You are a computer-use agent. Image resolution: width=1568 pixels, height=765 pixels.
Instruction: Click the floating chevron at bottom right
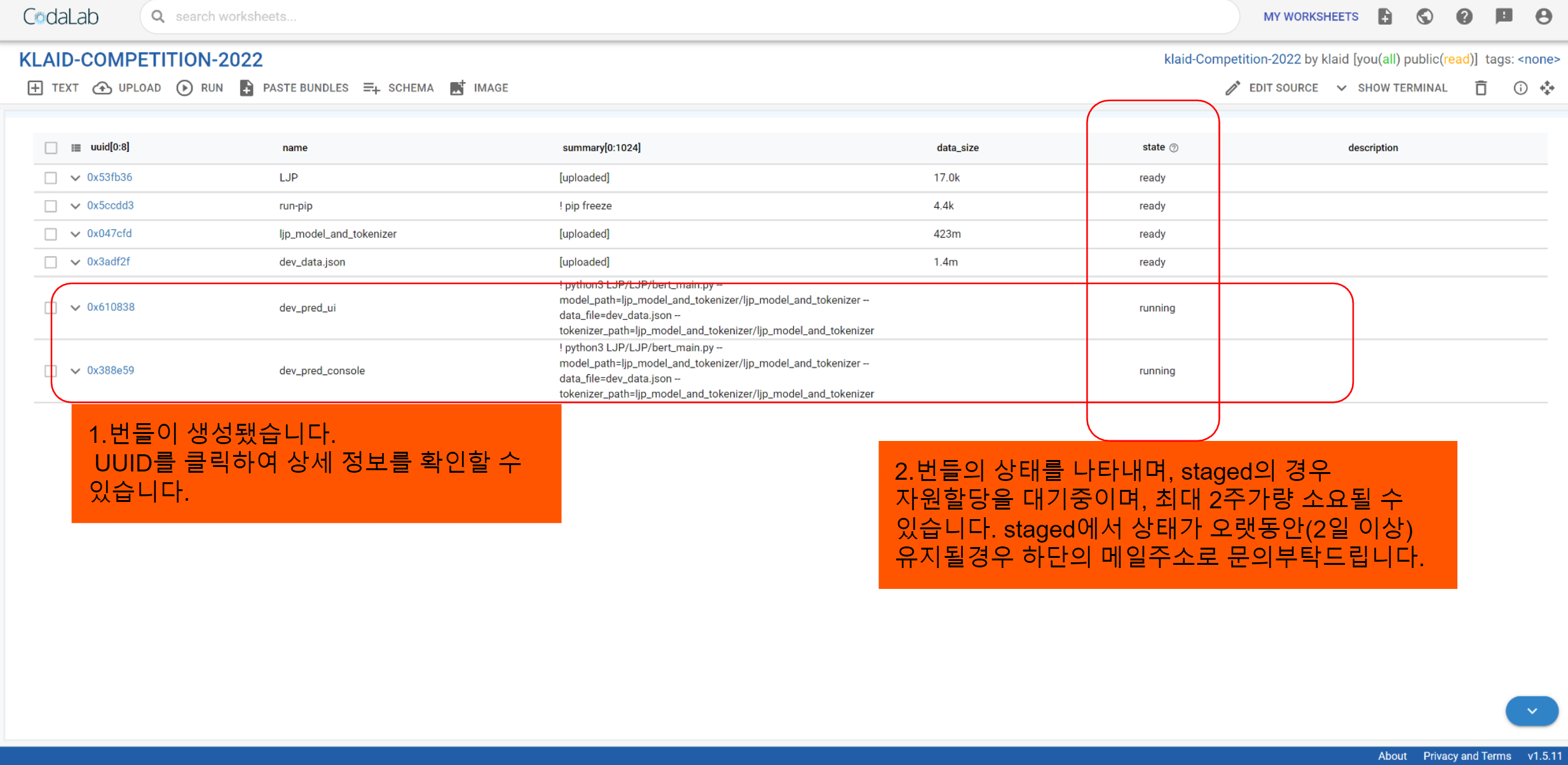tap(1532, 711)
